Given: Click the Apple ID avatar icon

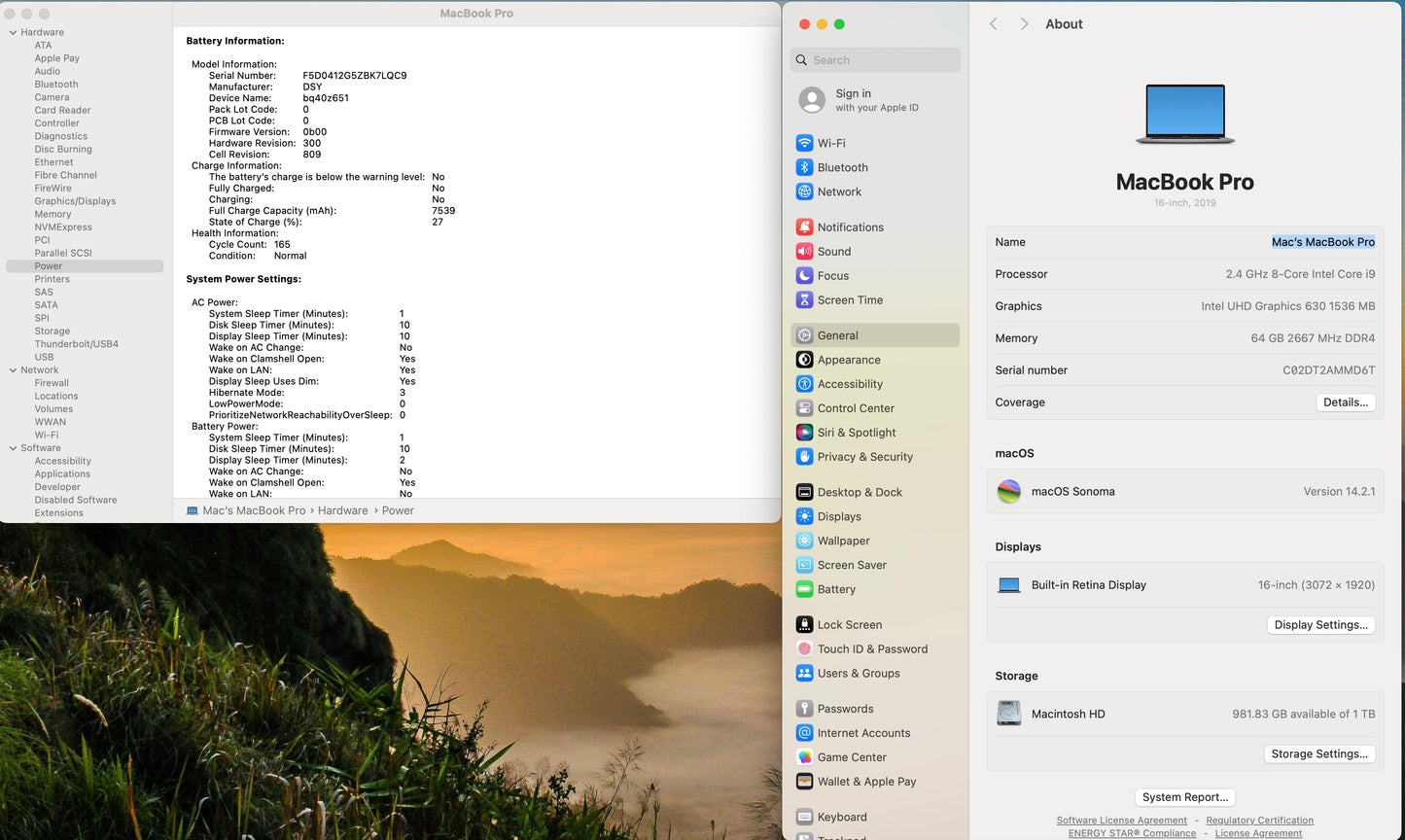Looking at the screenshot, I should tap(812, 100).
